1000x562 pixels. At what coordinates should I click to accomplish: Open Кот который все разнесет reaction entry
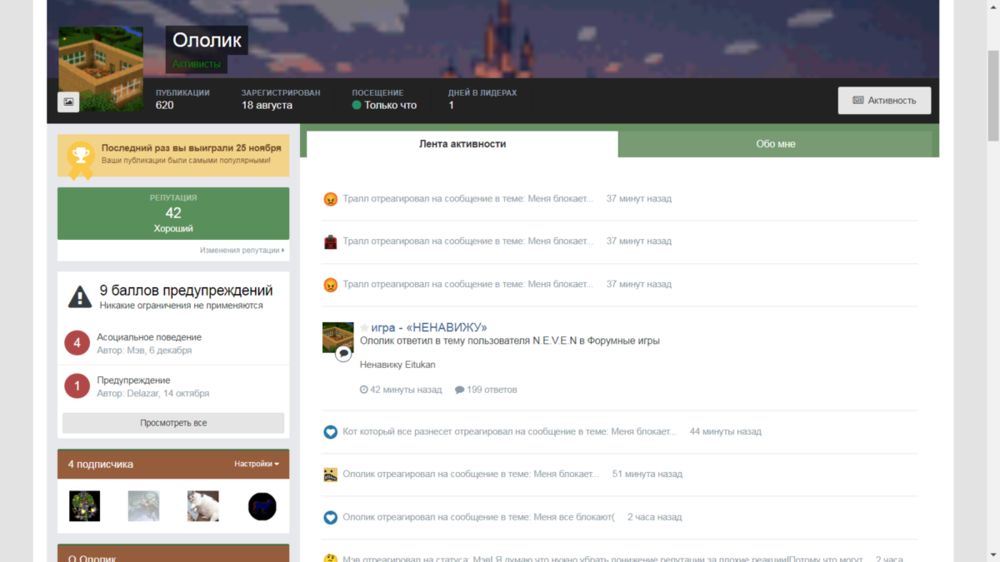click(509, 432)
